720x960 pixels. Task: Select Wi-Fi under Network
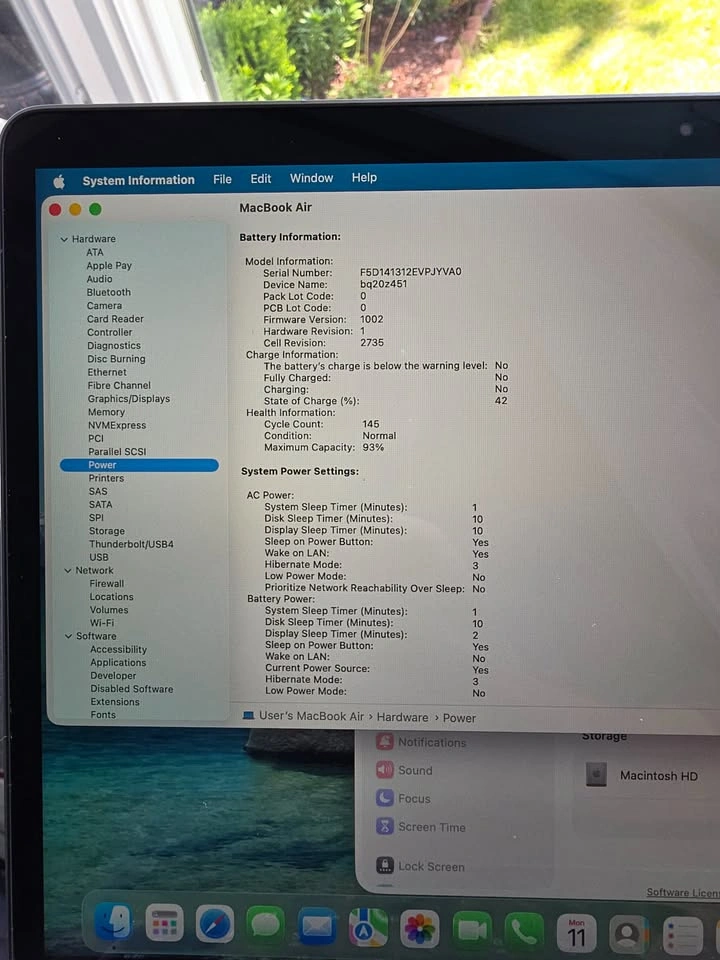(102, 623)
